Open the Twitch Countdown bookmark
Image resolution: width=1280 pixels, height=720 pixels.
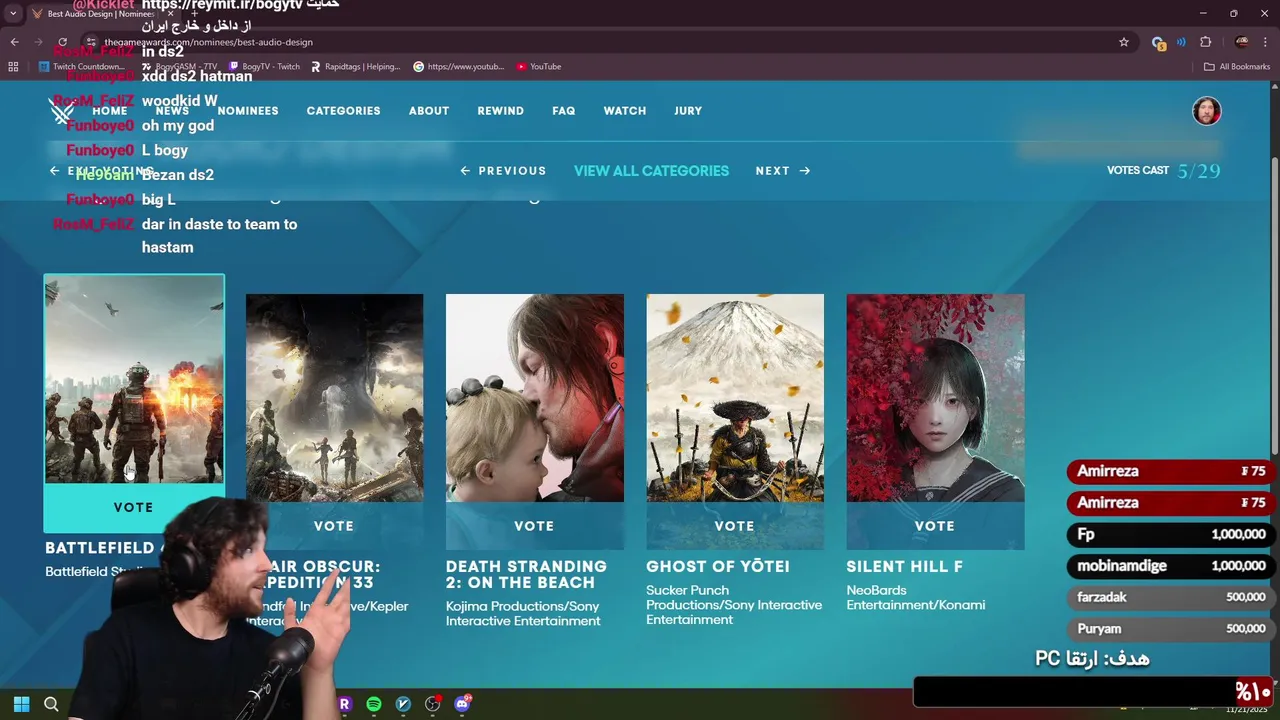click(81, 67)
